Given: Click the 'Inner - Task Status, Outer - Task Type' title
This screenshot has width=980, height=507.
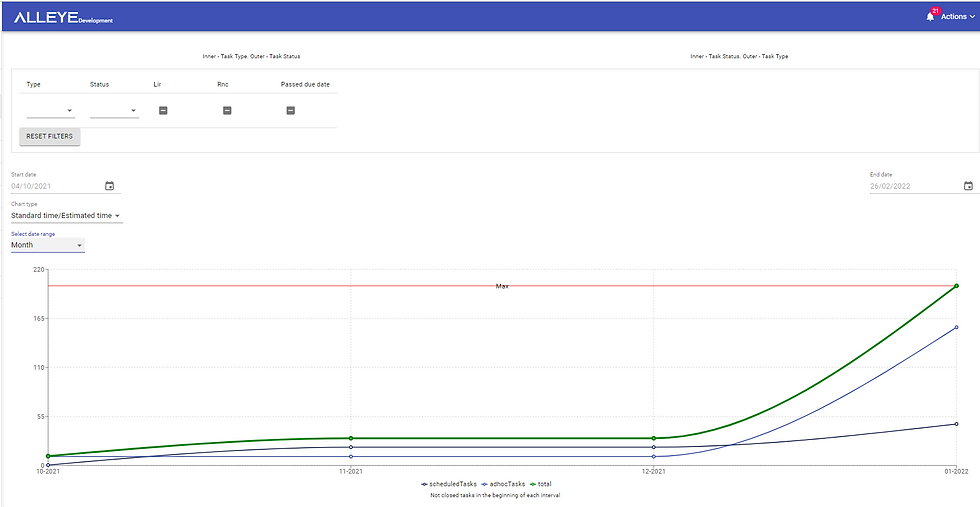Looking at the screenshot, I should 739,56.
